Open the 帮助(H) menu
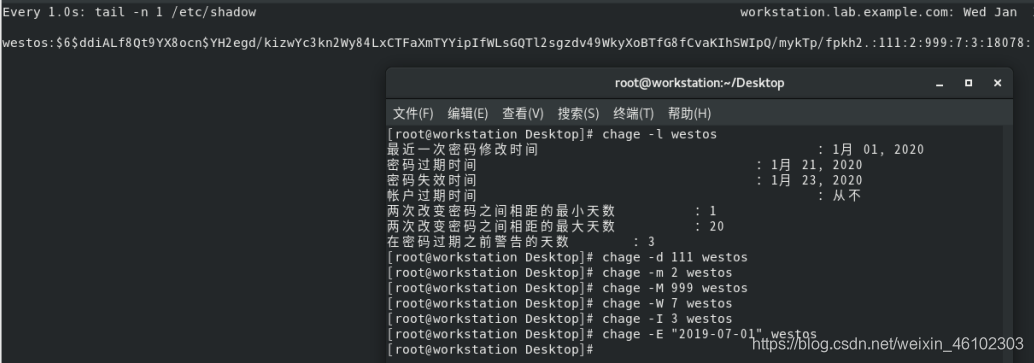The height and width of the screenshot is (363, 1034). 689,114
